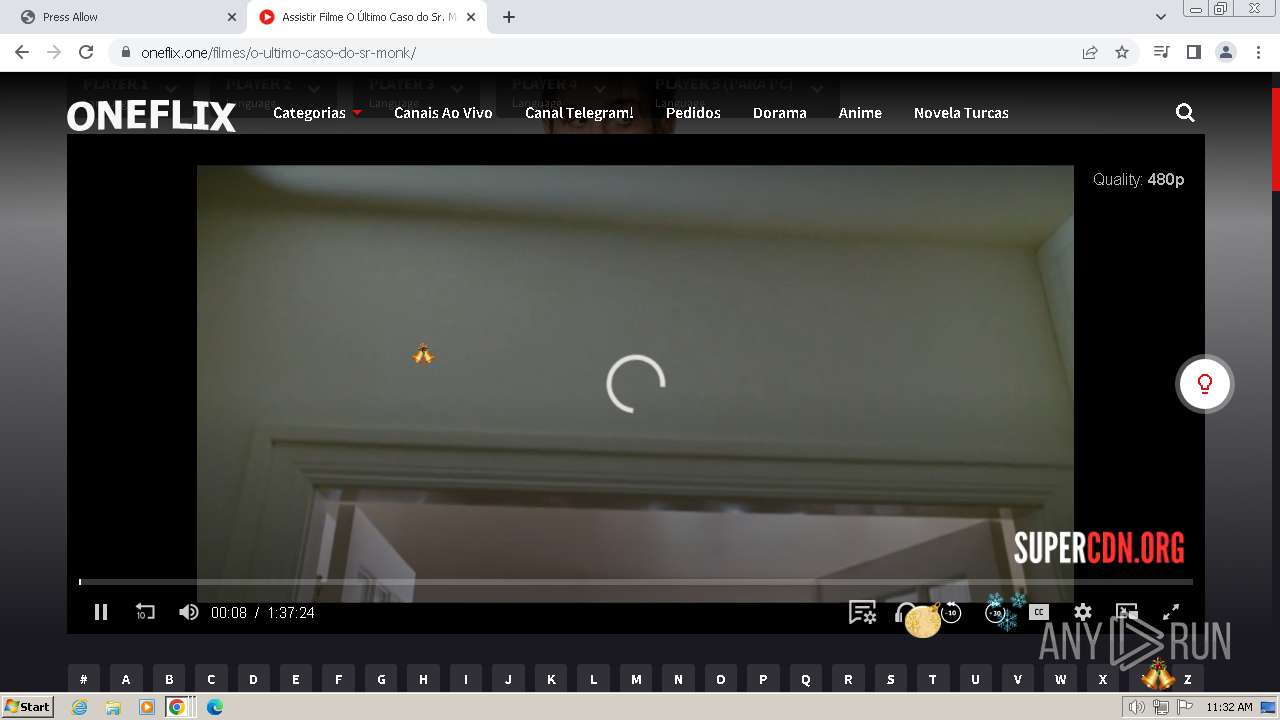Filter titles by letter G
The image size is (1280, 720).
coord(381,679)
